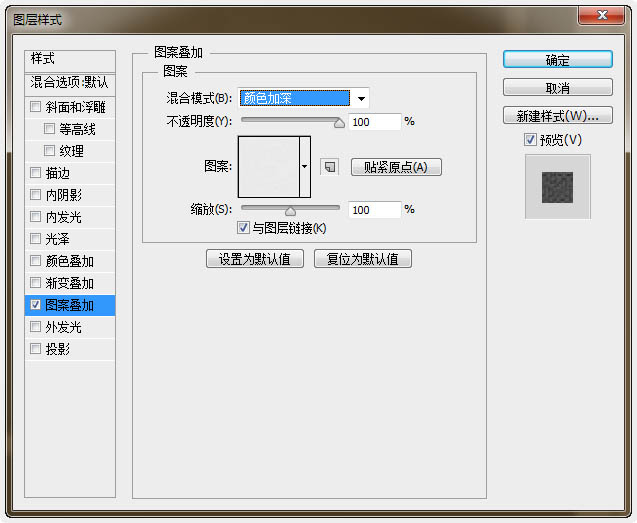Select the 描边 style entry label

click(x=57, y=173)
